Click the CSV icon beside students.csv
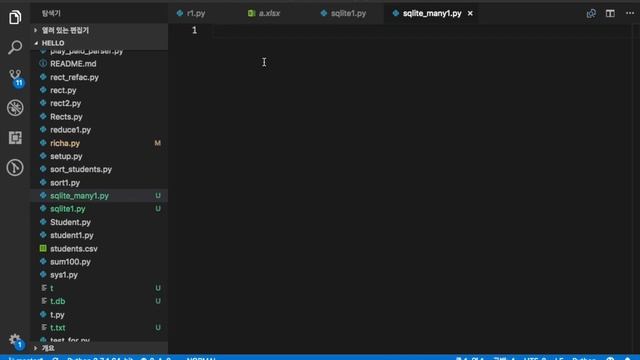Screen dimensions: 640x360 43,248
